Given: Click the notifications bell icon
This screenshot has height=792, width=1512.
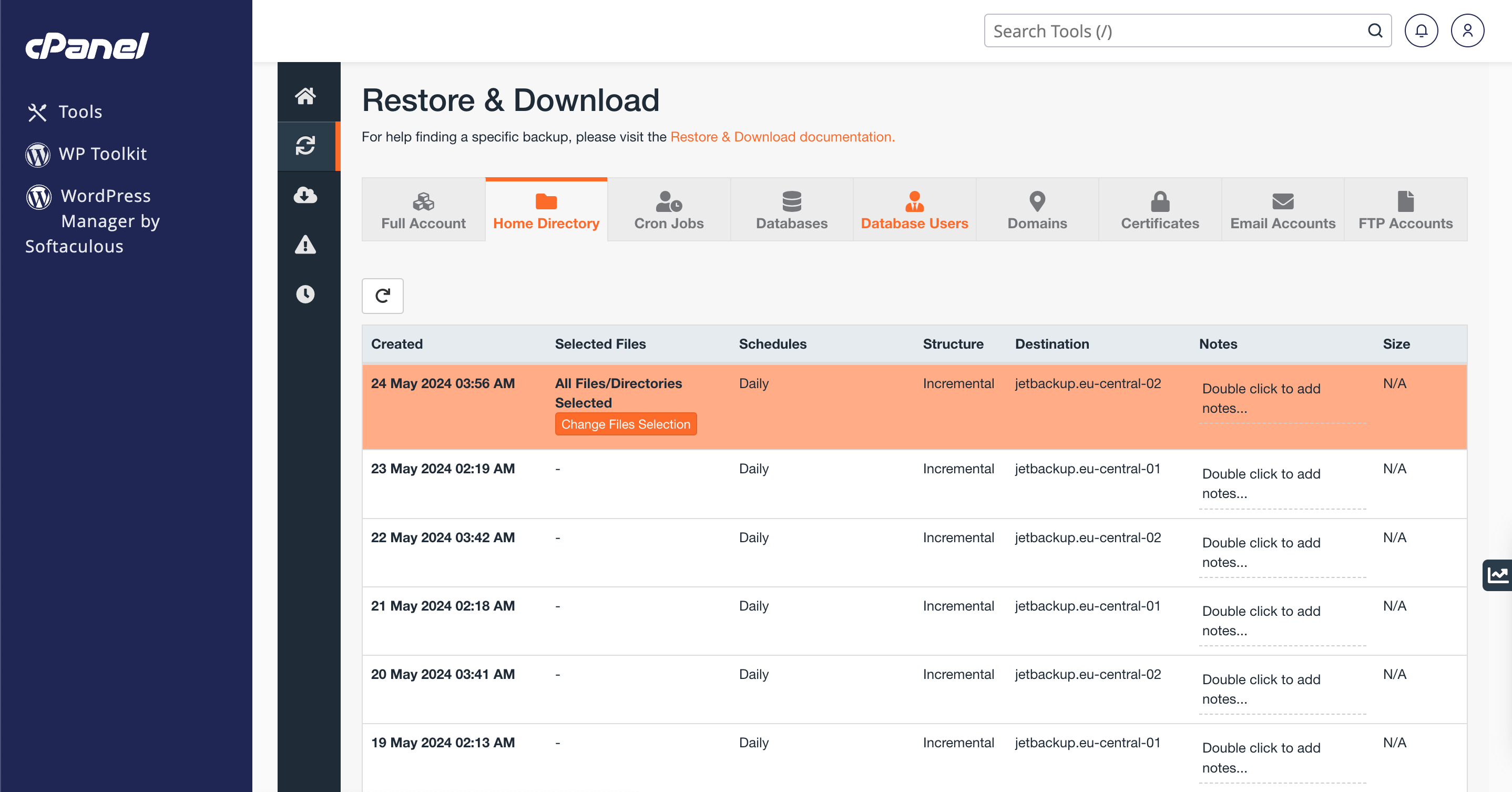Looking at the screenshot, I should [x=1421, y=31].
